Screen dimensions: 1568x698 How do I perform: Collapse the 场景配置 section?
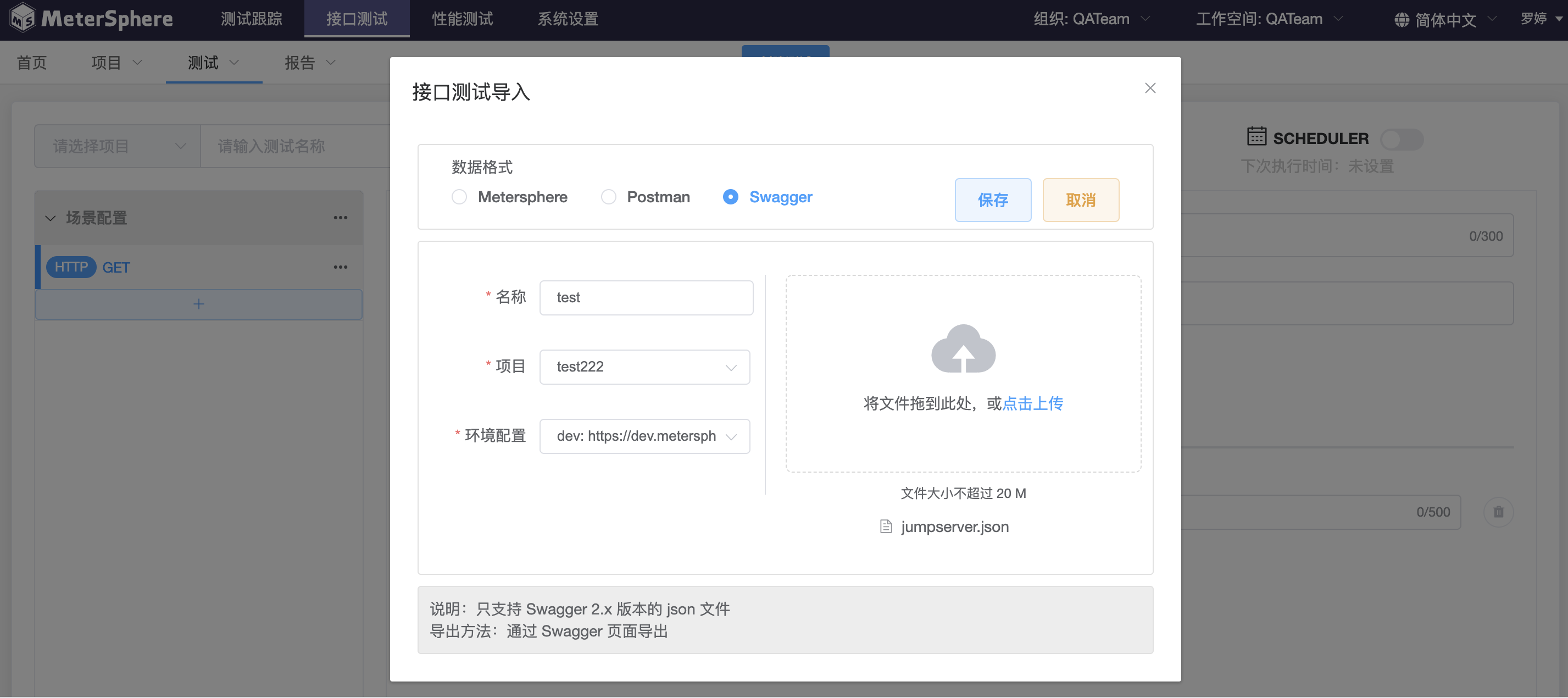51,218
